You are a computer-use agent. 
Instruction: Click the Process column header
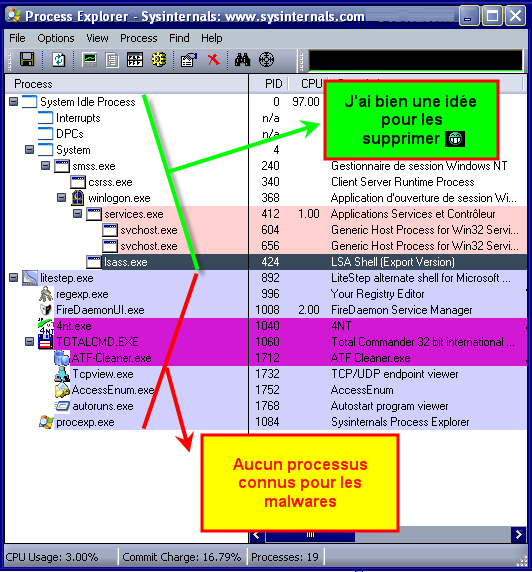click(x=127, y=84)
